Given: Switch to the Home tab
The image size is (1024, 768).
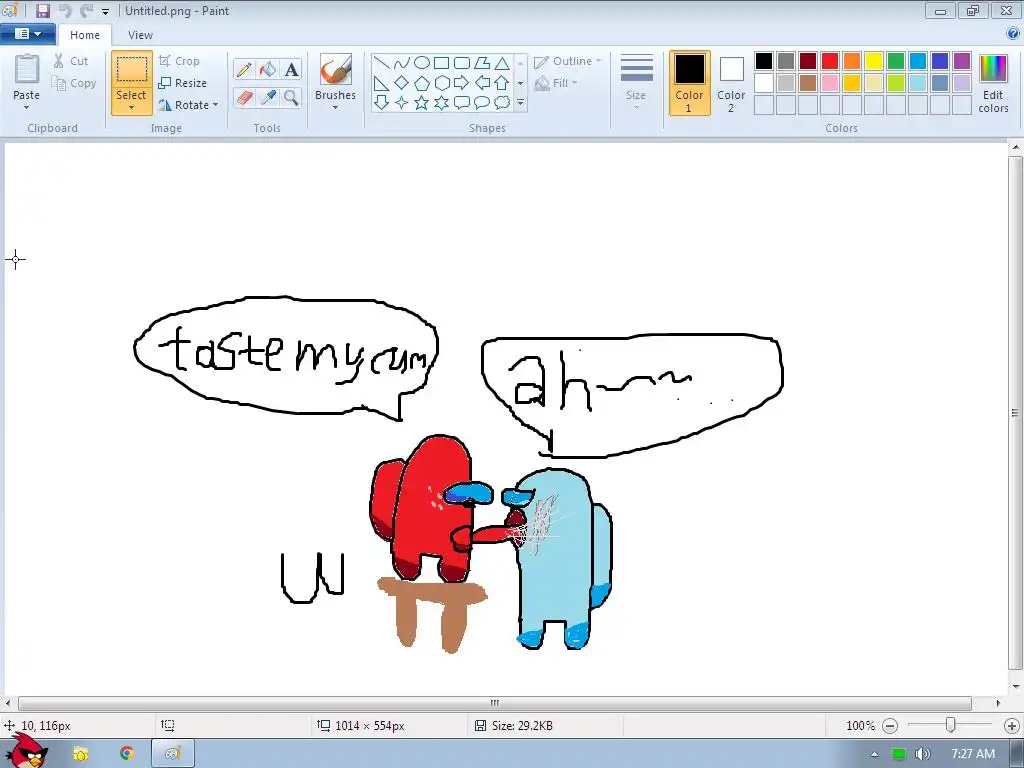Looking at the screenshot, I should [85, 35].
